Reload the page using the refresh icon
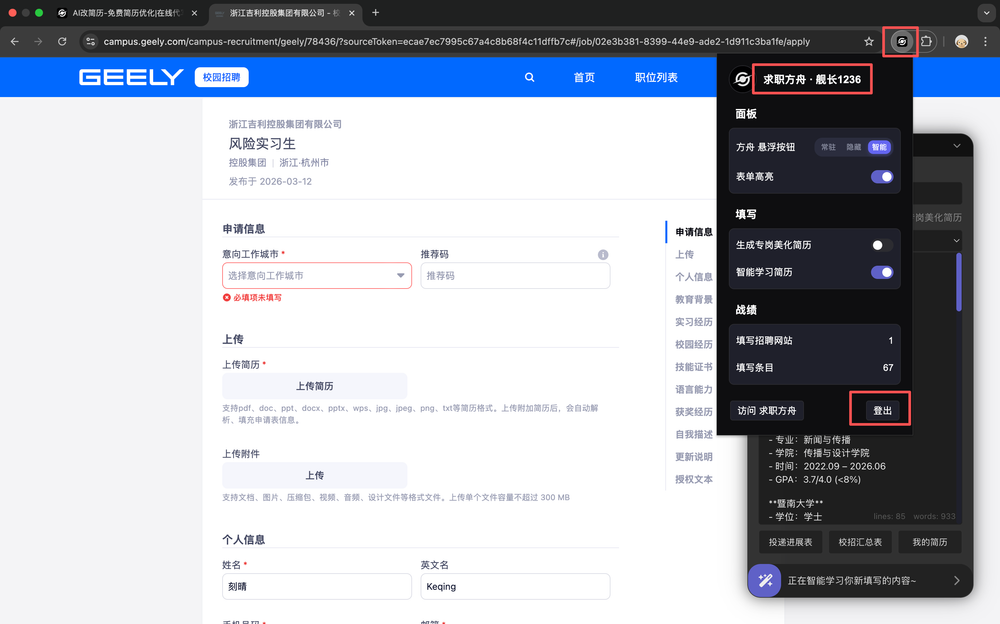 (x=62, y=42)
